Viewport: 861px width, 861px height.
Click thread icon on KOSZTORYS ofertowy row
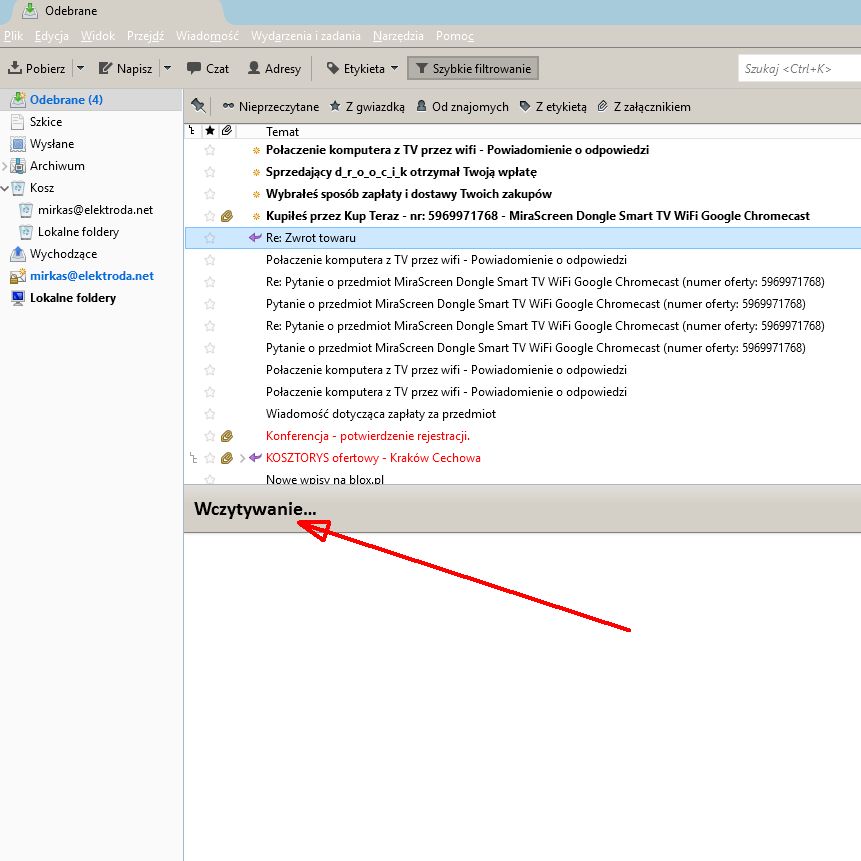pyautogui.click(x=193, y=457)
